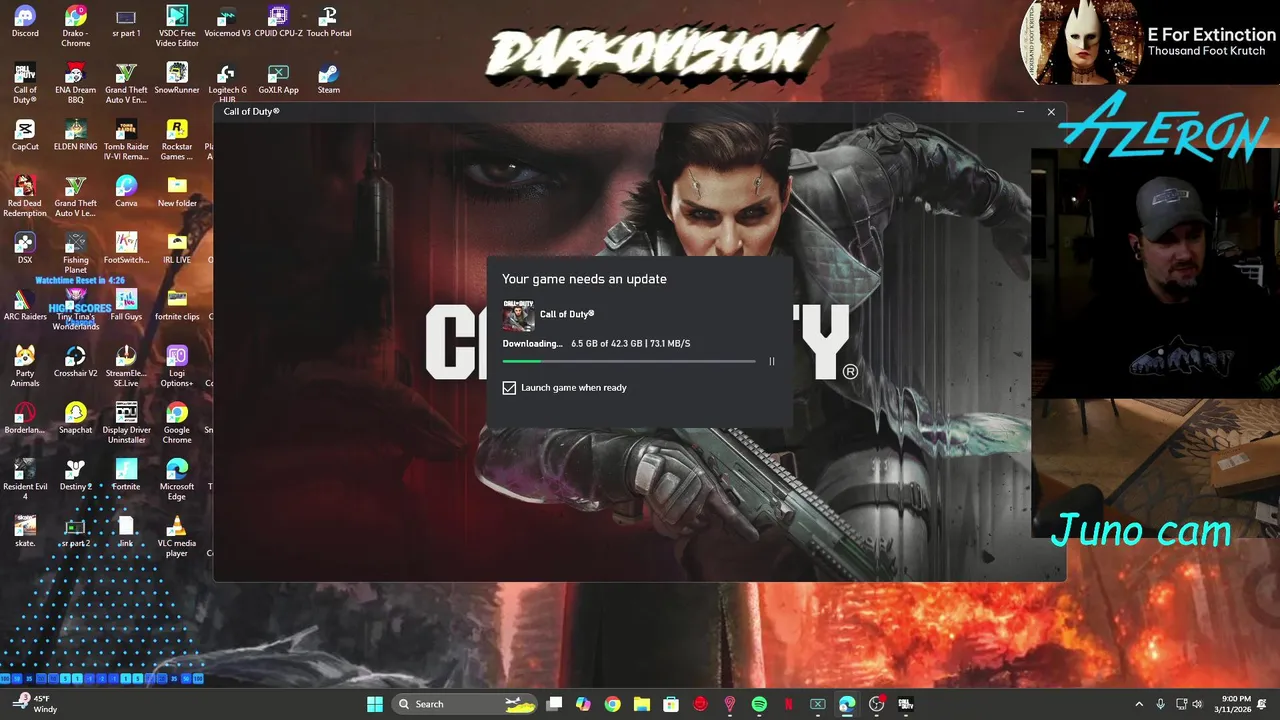Screen dimensions: 1280x720
Task: Open the Google Chrome desktop shortcut
Action: click(177, 424)
